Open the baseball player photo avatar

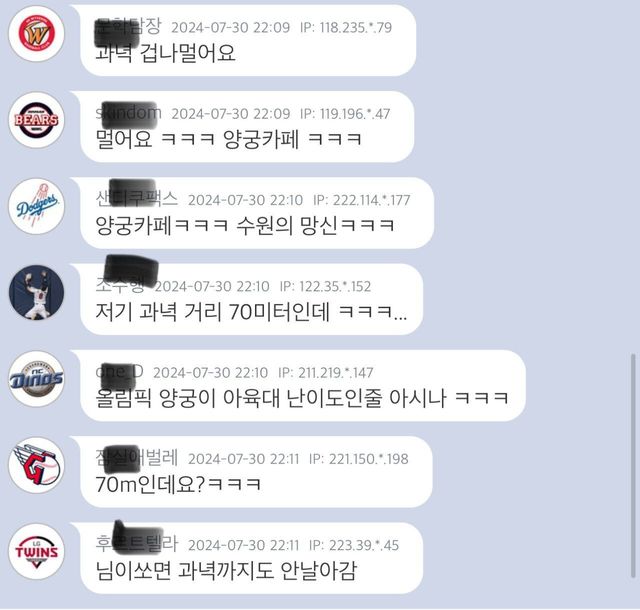coord(36,292)
